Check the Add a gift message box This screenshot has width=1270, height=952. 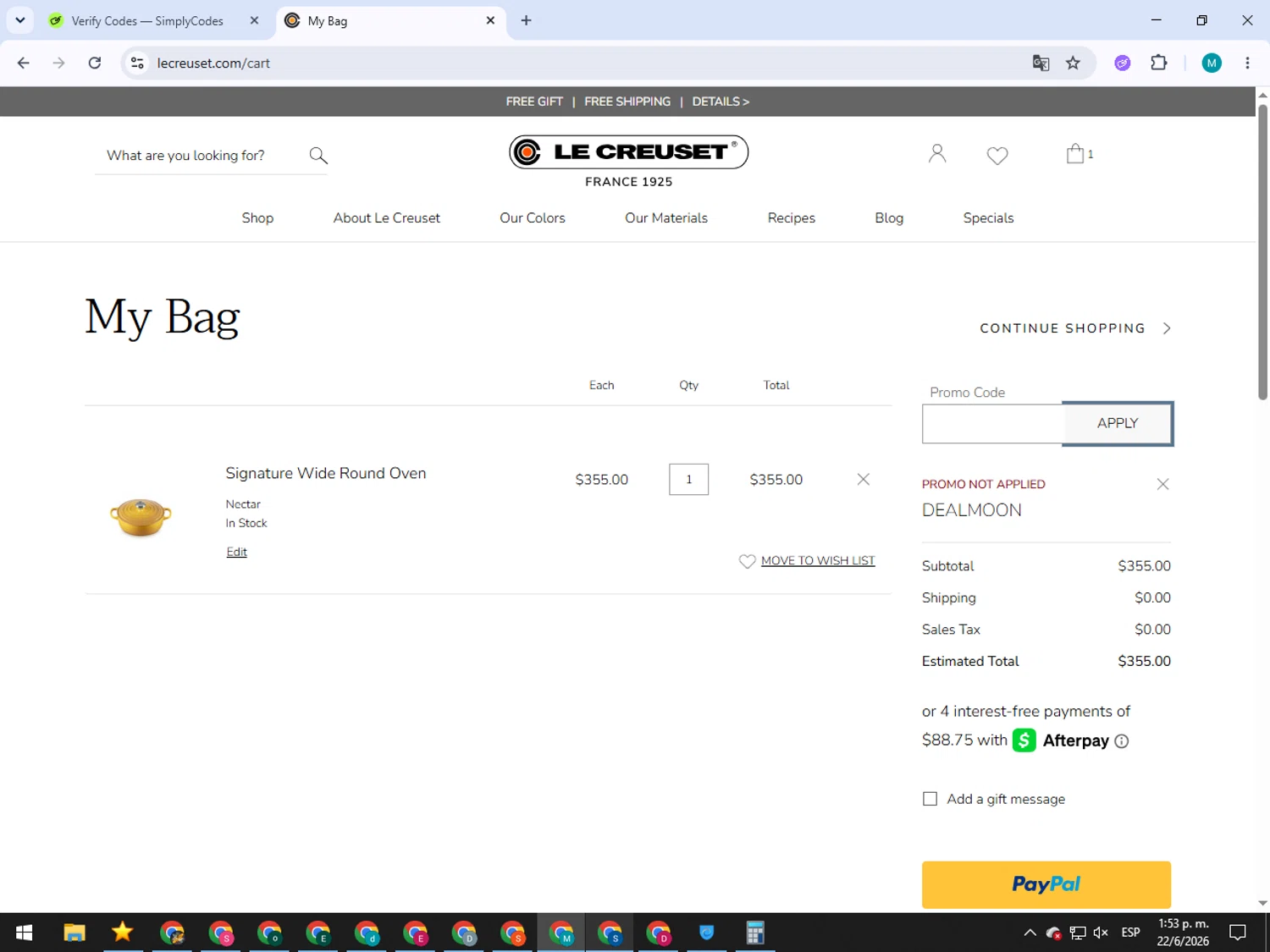coord(930,799)
